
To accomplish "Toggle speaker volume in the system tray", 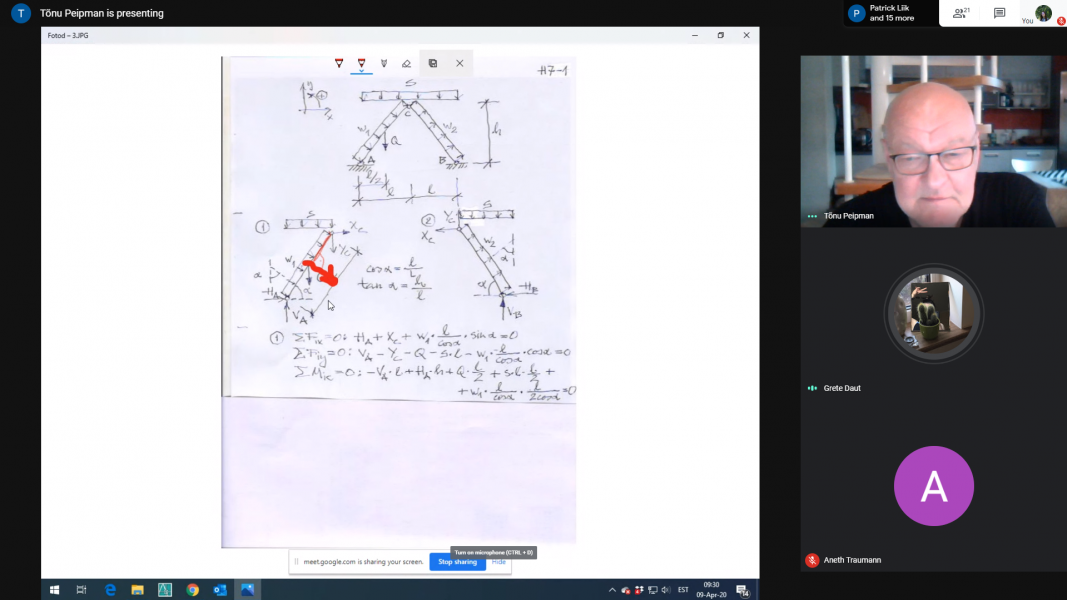I will 665,590.
